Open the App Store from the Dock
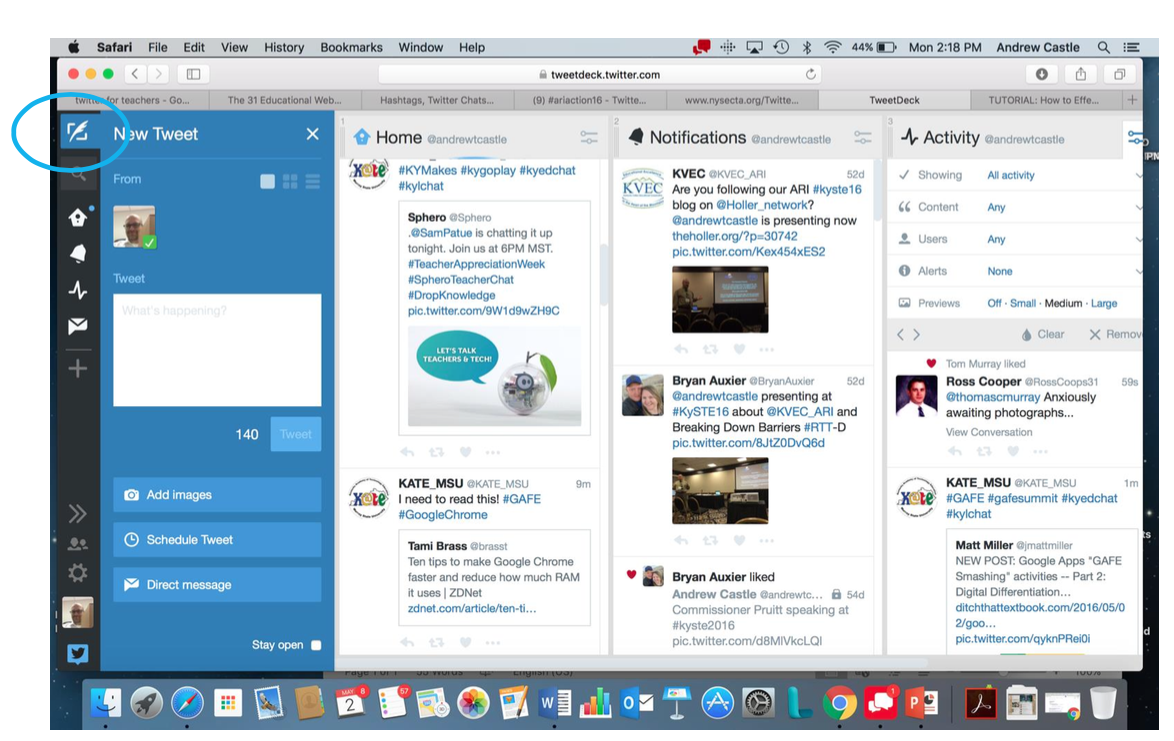The height and width of the screenshot is (741, 1174). (717, 704)
